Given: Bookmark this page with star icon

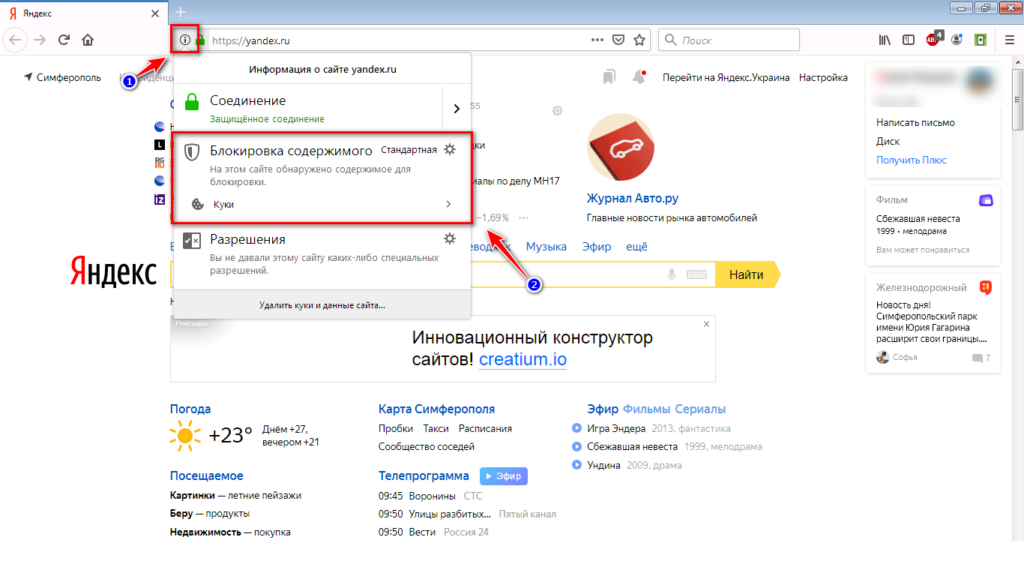Looking at the screenshot, I should [640, 40].
